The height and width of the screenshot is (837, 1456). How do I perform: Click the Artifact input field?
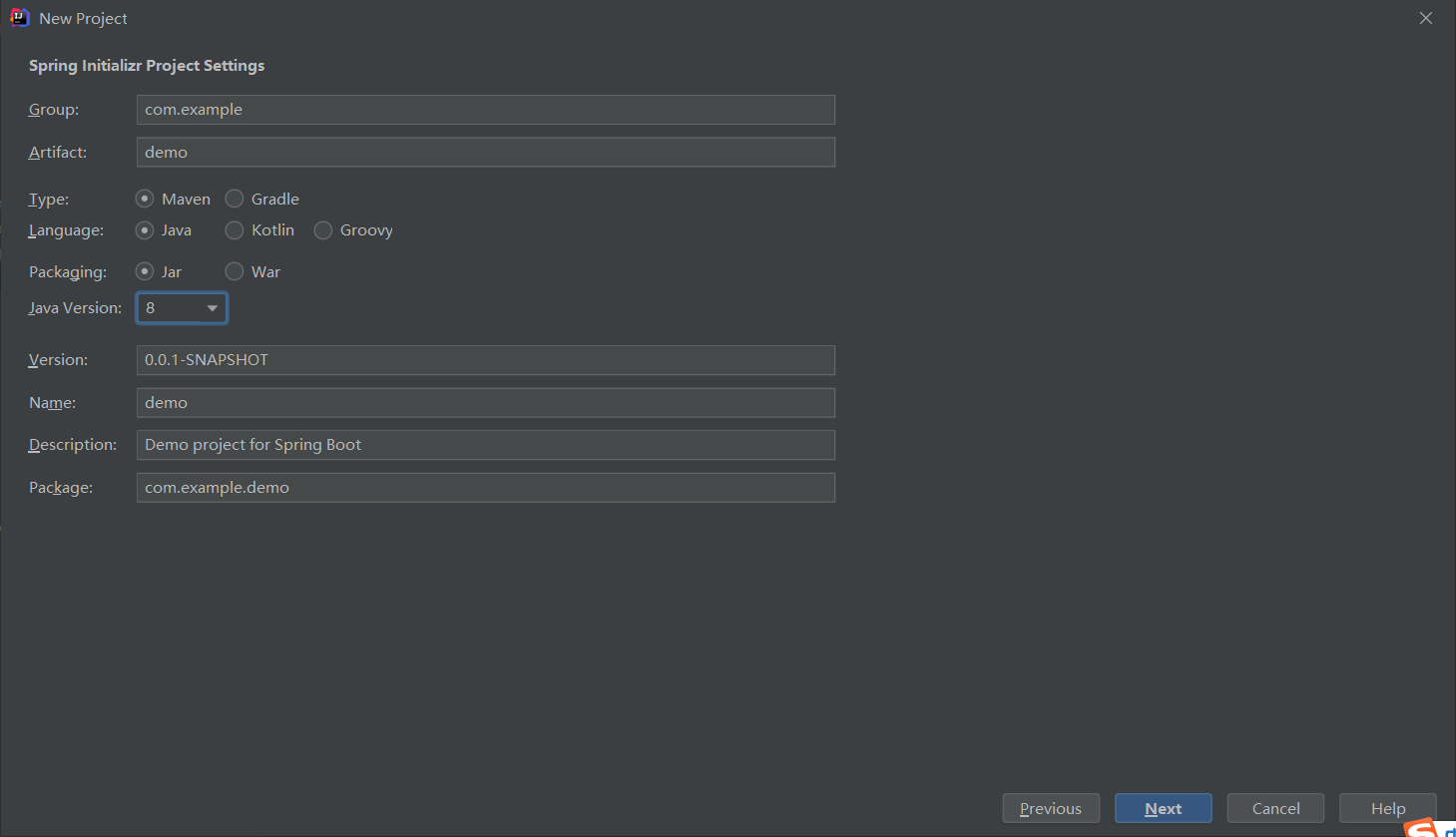click(486, 153)
